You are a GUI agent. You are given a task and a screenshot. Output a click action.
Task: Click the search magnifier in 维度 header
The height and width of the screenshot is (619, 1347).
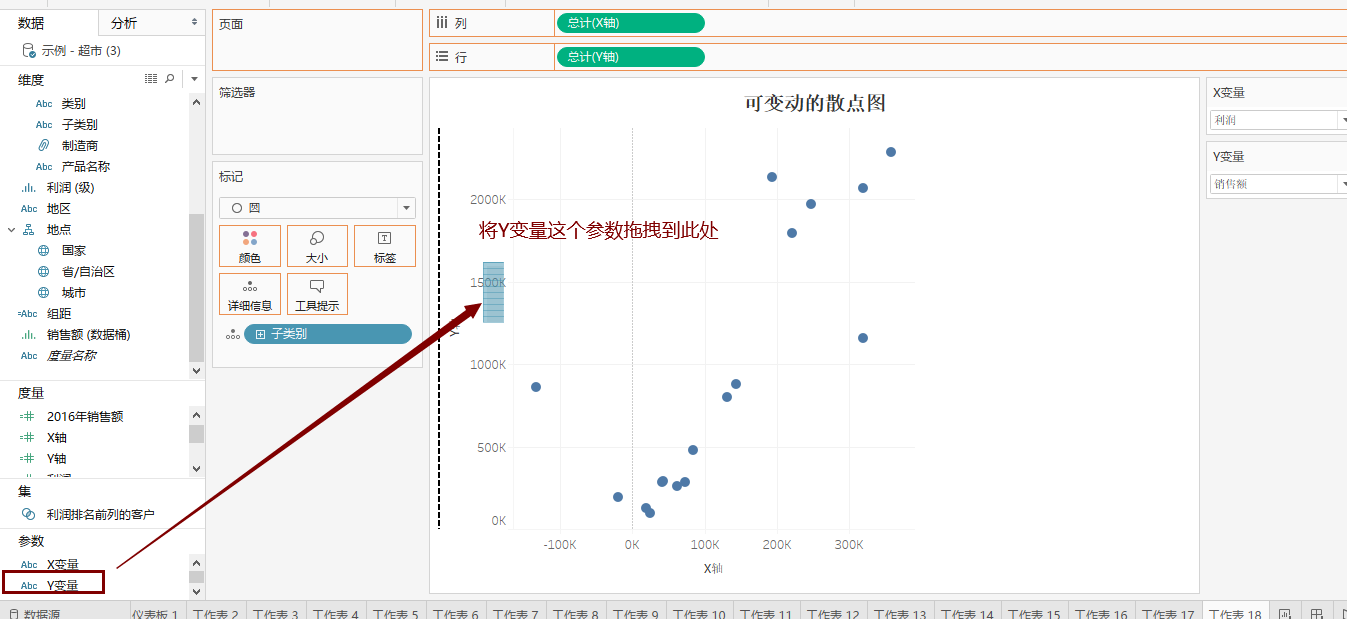[x=170, y=78]
